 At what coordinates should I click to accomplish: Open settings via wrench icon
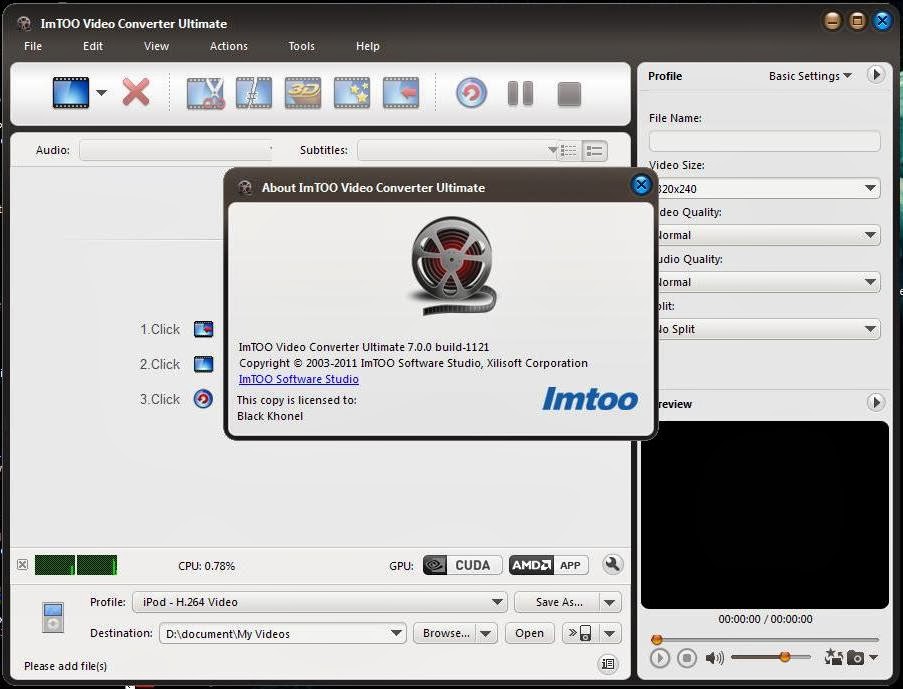(612, 564)
